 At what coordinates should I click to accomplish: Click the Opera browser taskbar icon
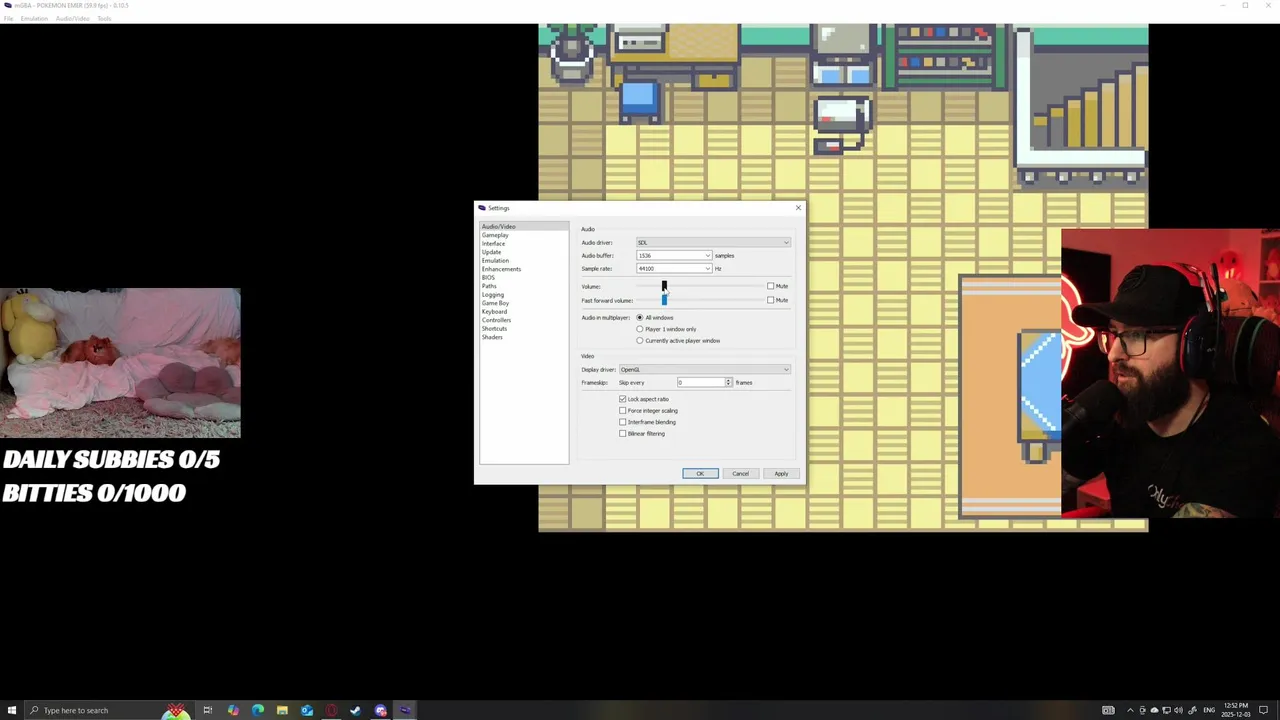(x=331, y=710)
